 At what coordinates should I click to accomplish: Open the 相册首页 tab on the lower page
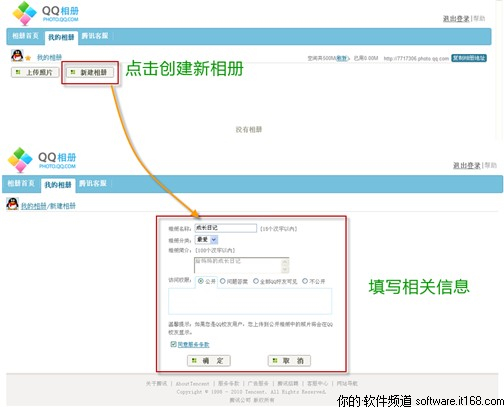coord(21,183)
